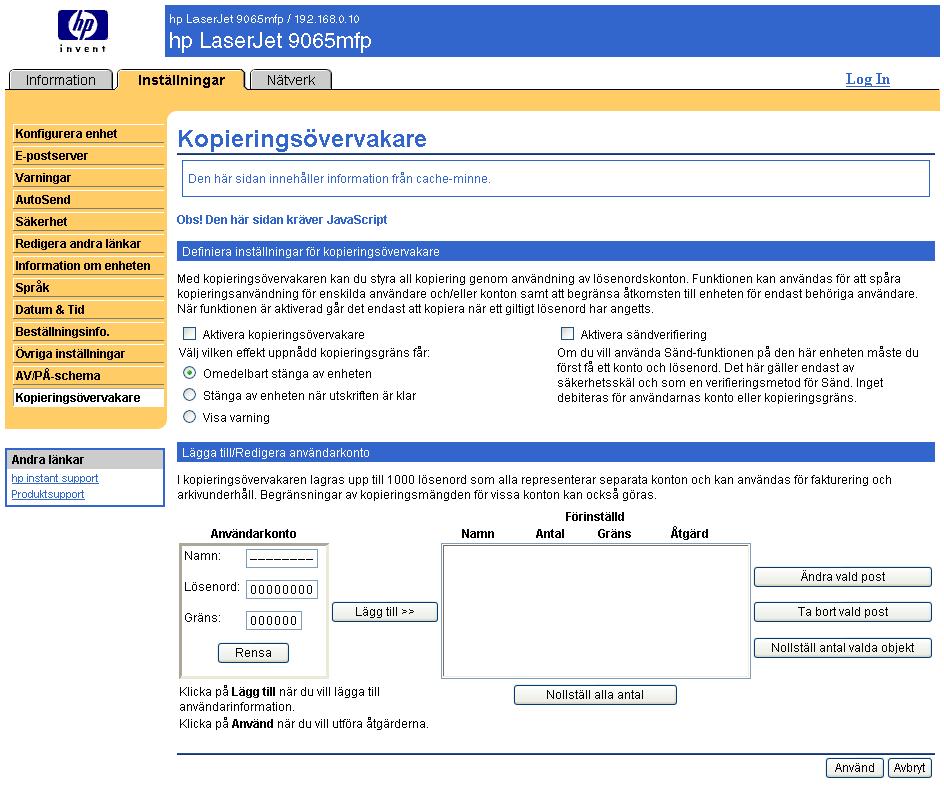Open Språk settings
This screenshot has height=796, width=944.
pos(88,287)
